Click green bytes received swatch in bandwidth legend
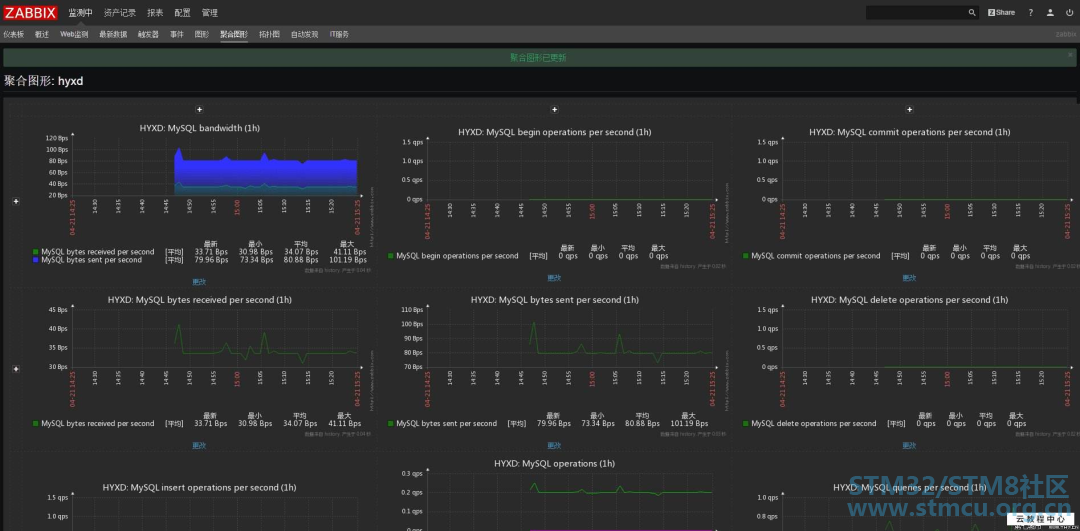 (36, 252)
